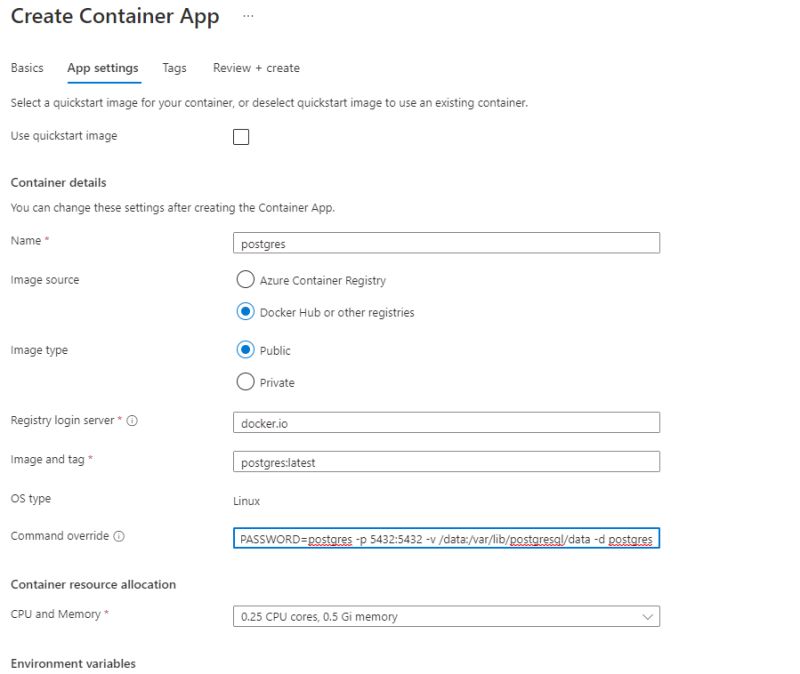Choose Private image type
The image size is (800, 674).
click(x=245, y=382)
